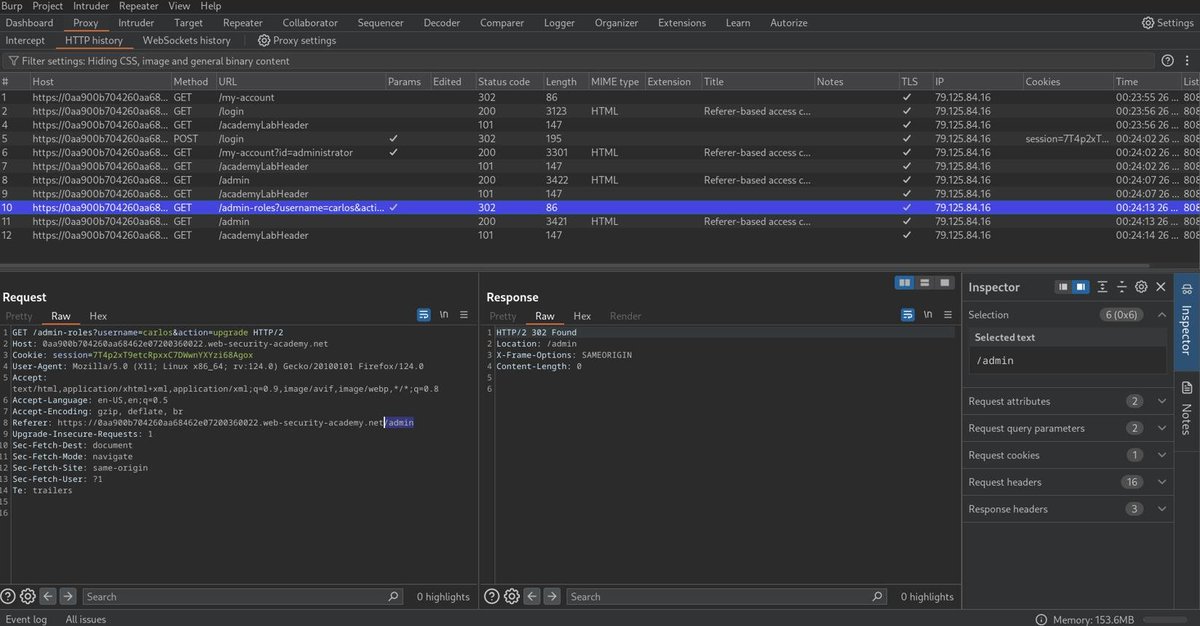Open the Request search settings gear
The width and height of the screenshot is (1200, 626).
28,596
